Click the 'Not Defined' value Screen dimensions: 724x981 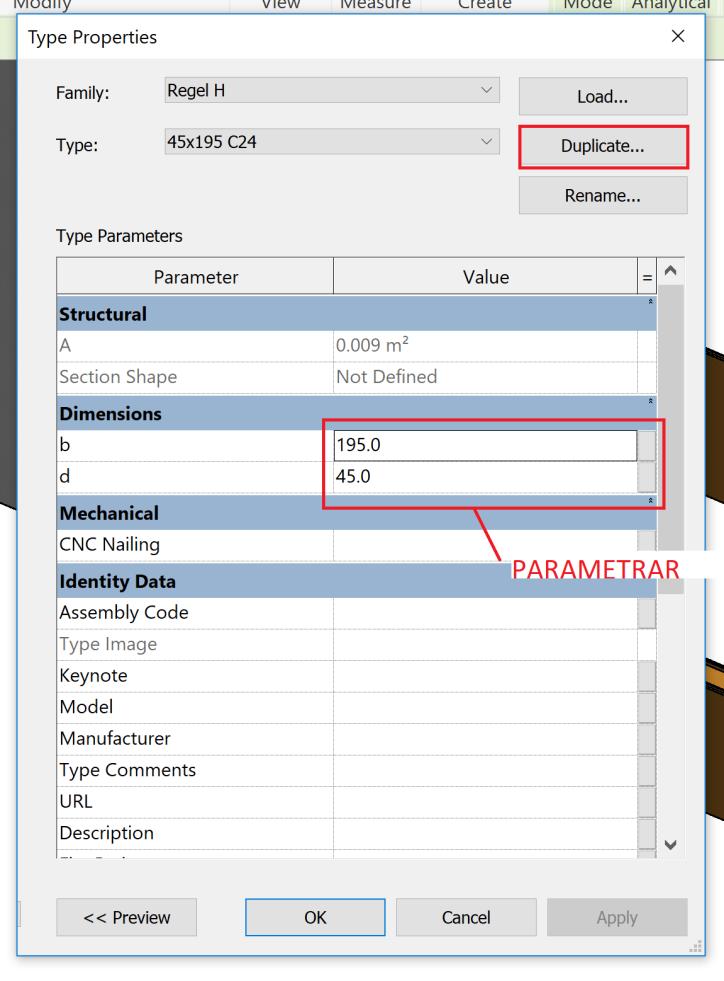387,377
